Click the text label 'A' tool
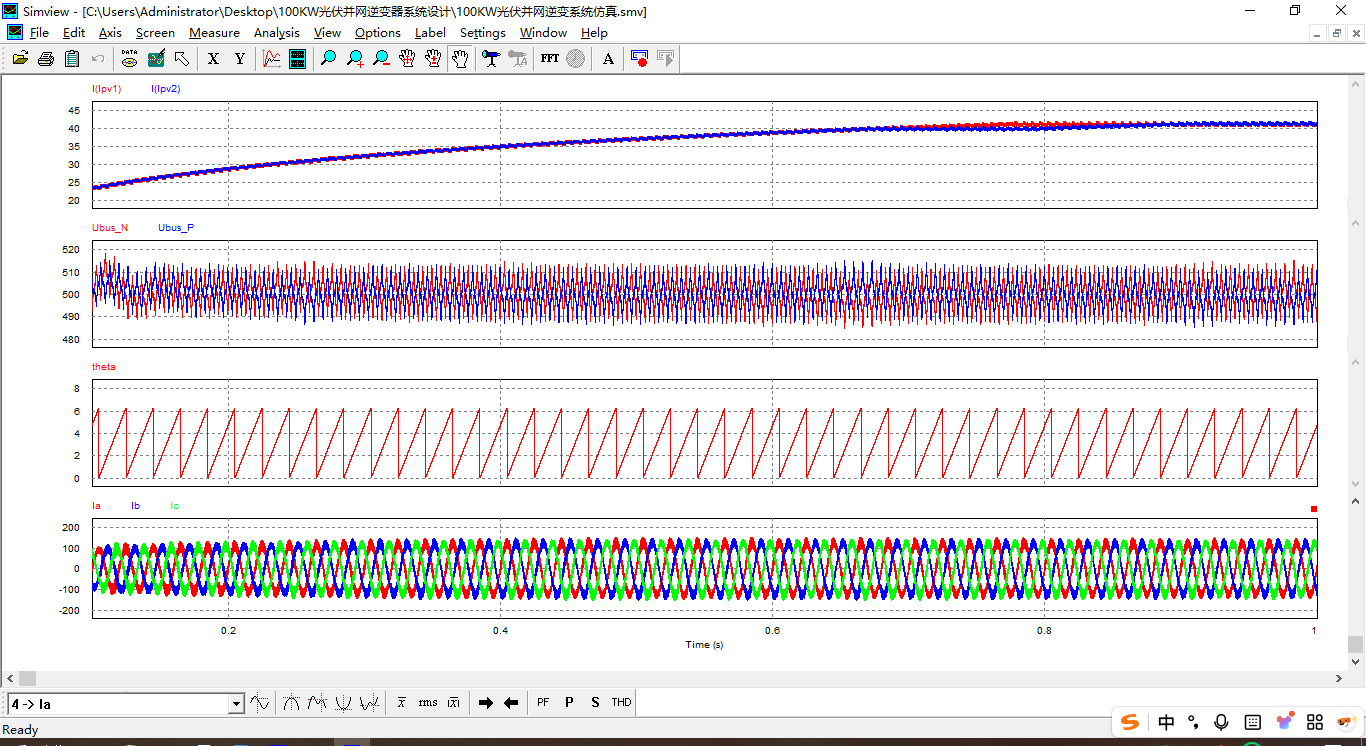Viewport: 1366px width, 746px height. [608, 59]
